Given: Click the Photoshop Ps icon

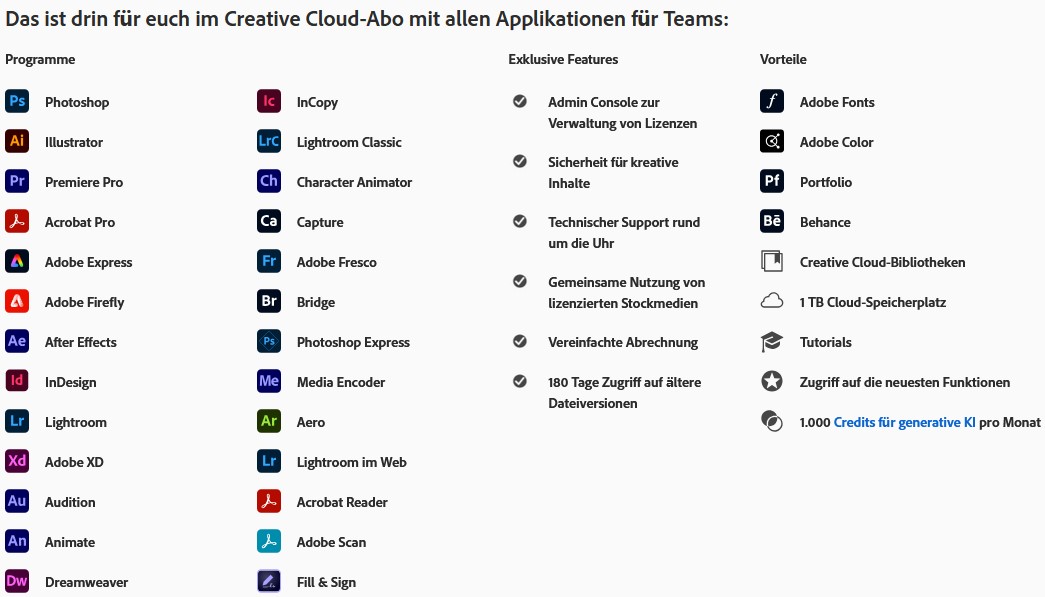Looking at the screenshot, I should [17, 101].
